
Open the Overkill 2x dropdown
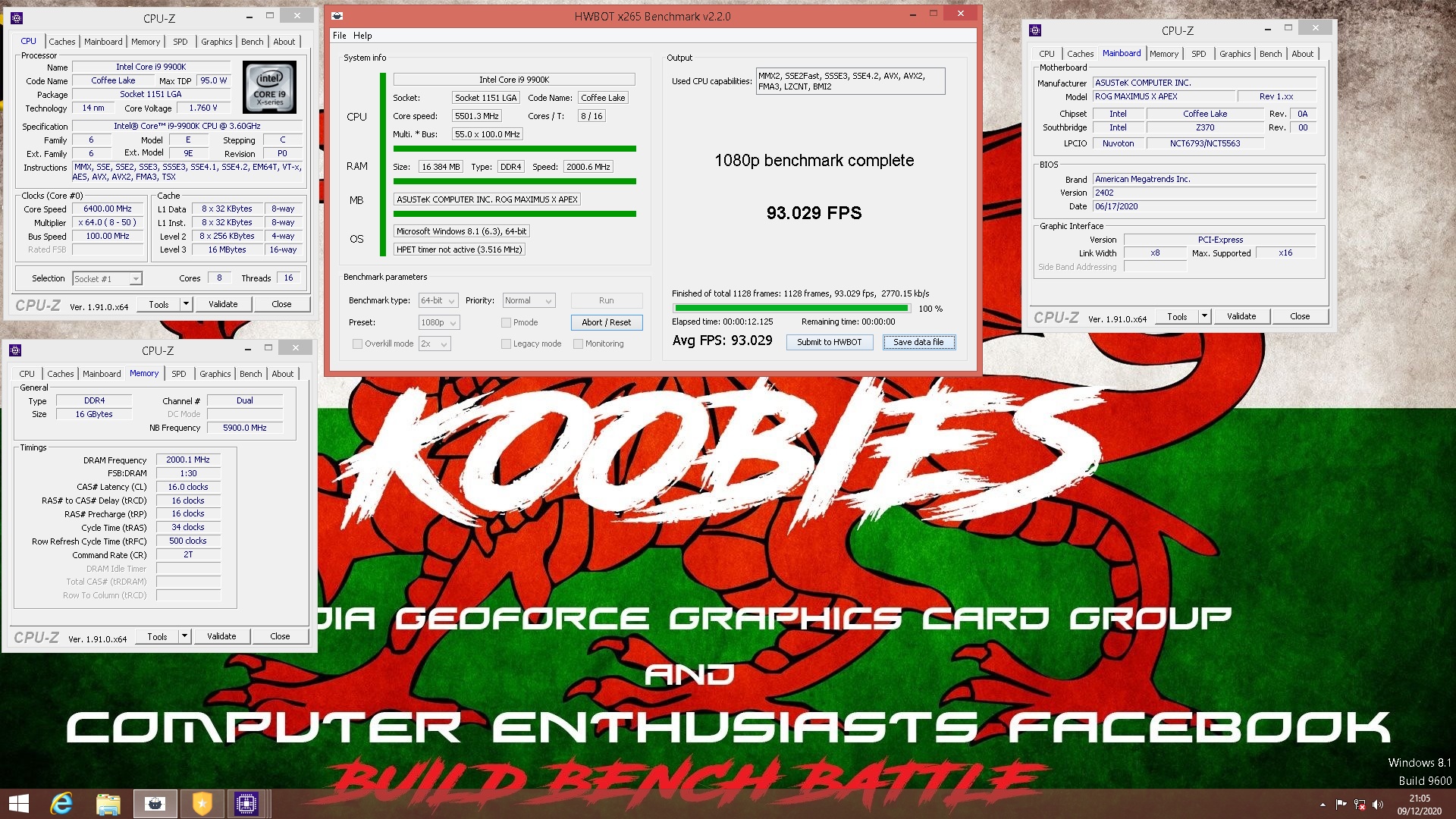pyautogui.click(x=435, y=344)
